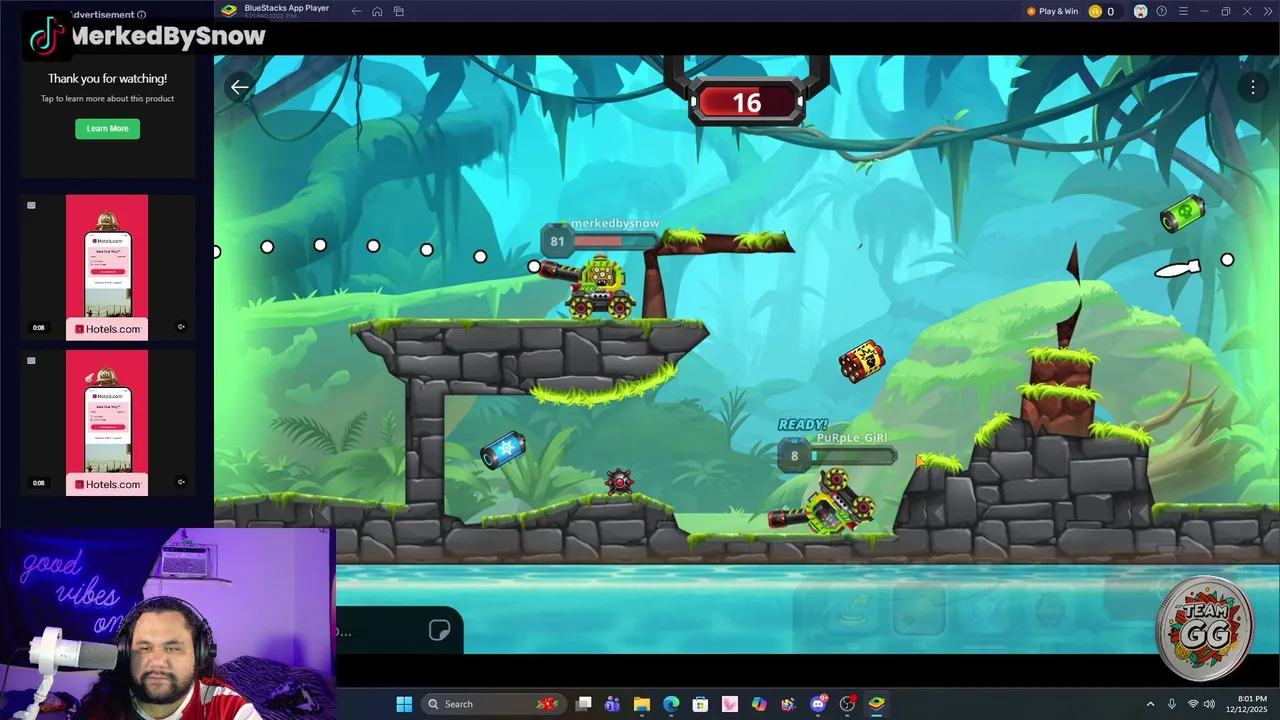Open OBS Studio from the taskbar
Viewport: 1280px width, 720px height.
pos(847,704)
